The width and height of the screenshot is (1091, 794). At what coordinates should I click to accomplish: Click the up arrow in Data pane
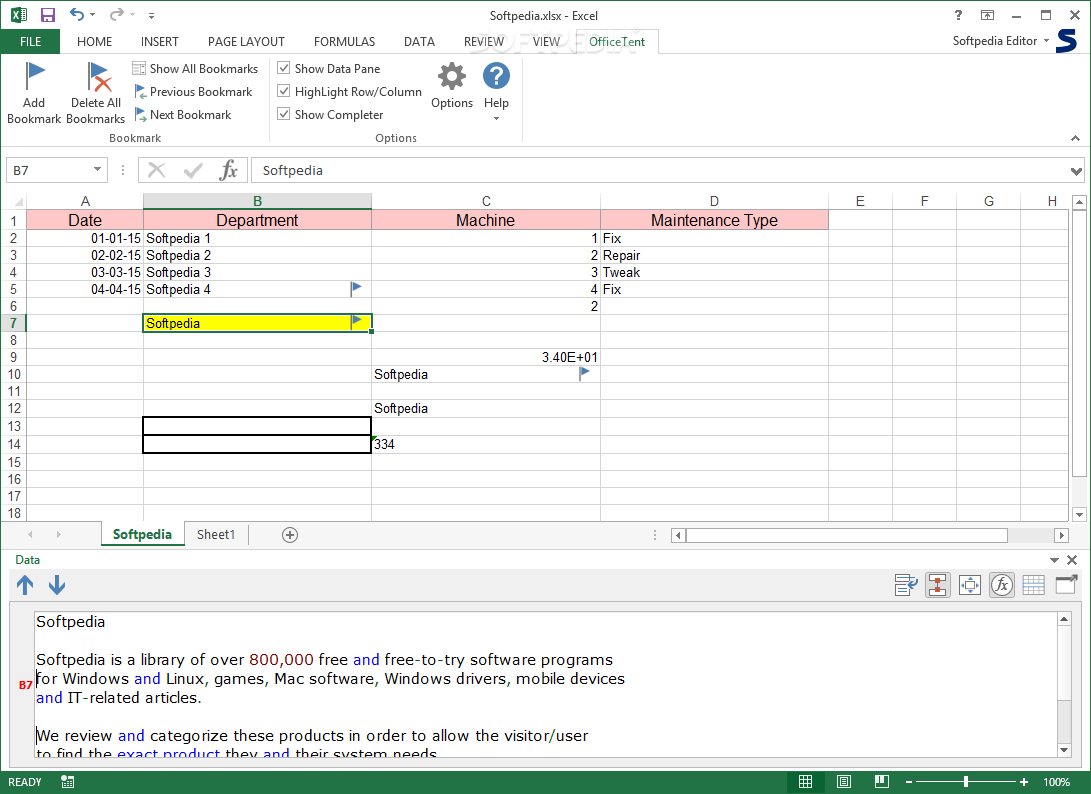[25, 585]
